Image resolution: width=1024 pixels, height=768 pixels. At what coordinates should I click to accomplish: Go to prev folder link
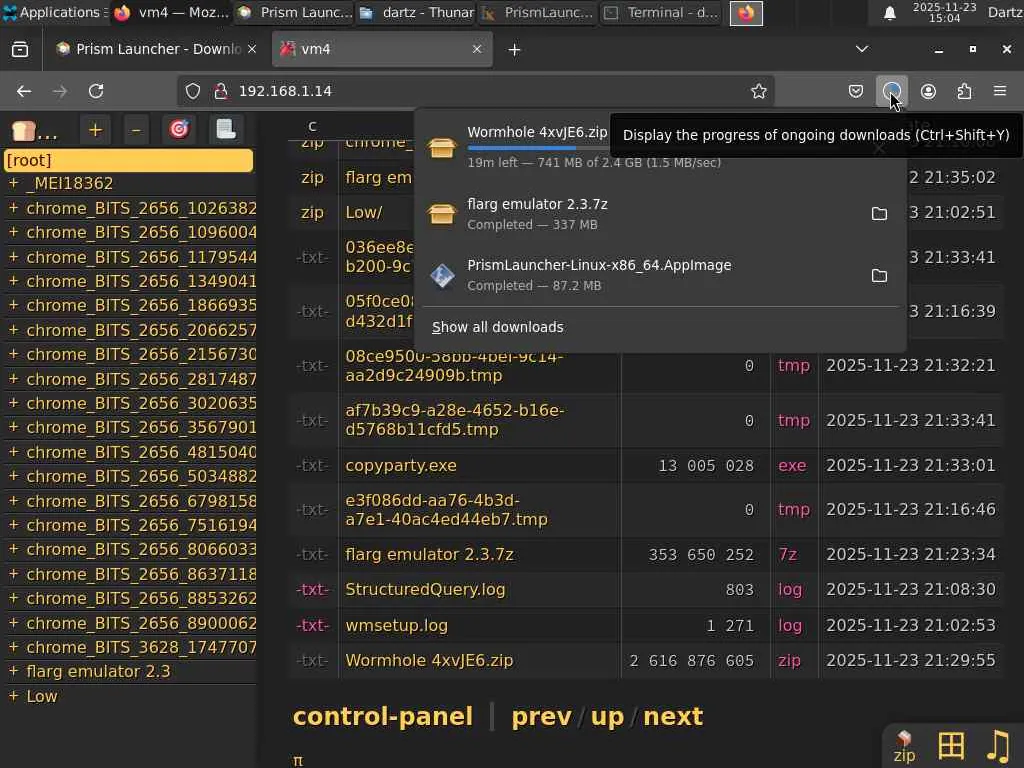541,716
